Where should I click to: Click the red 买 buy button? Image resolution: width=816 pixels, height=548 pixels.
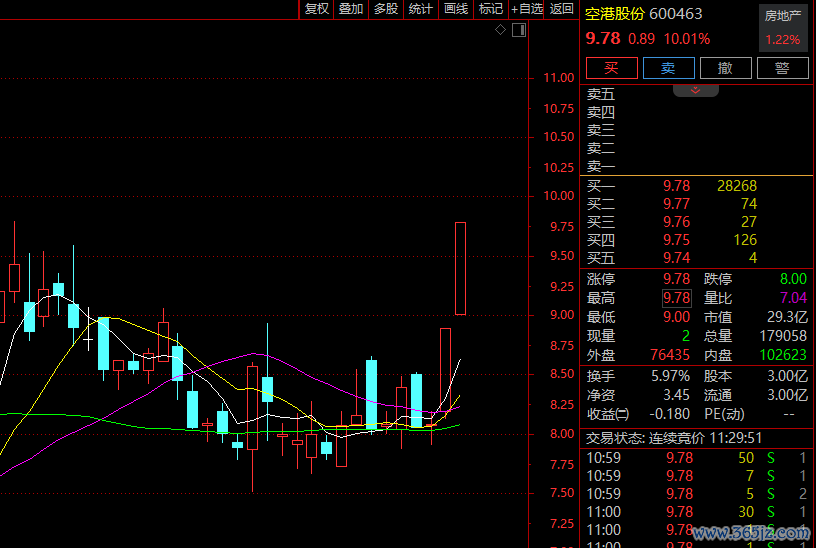point(611,68)
